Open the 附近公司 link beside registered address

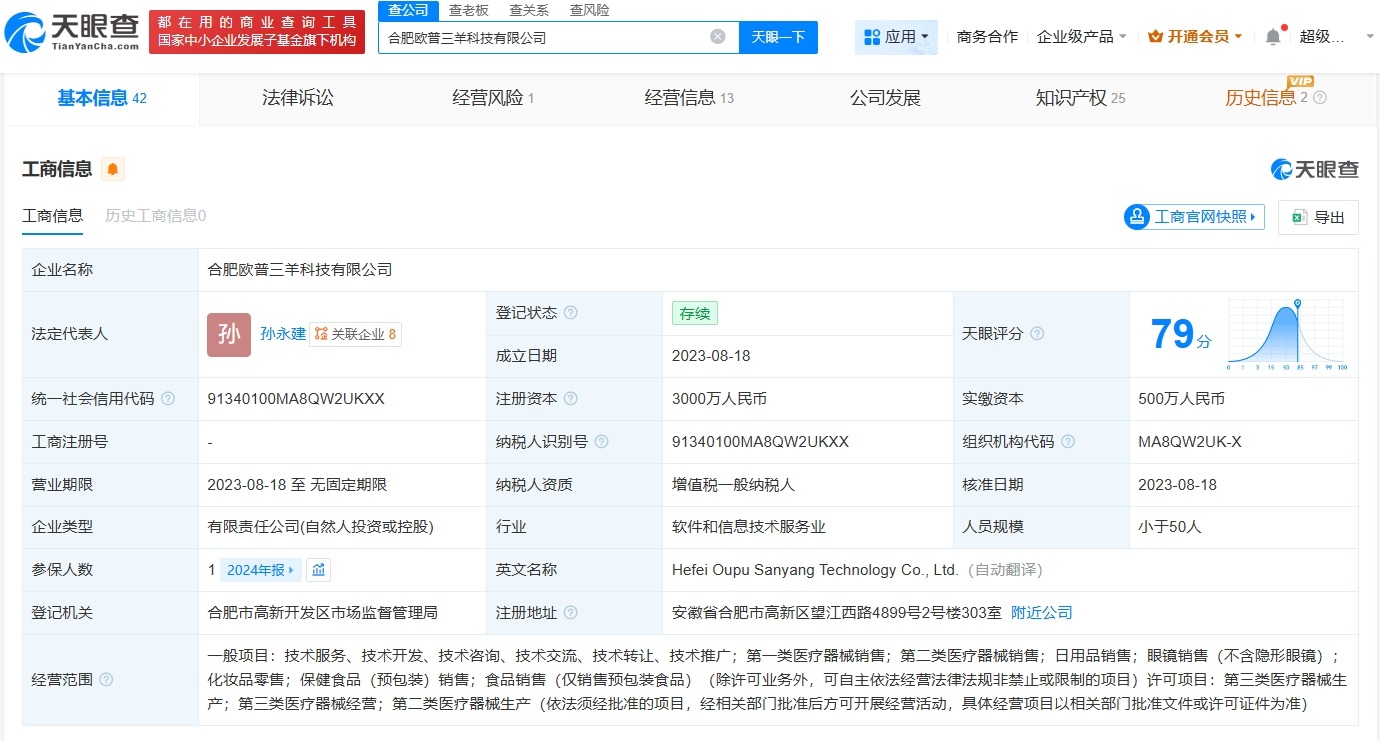[x=1043, y=612]
